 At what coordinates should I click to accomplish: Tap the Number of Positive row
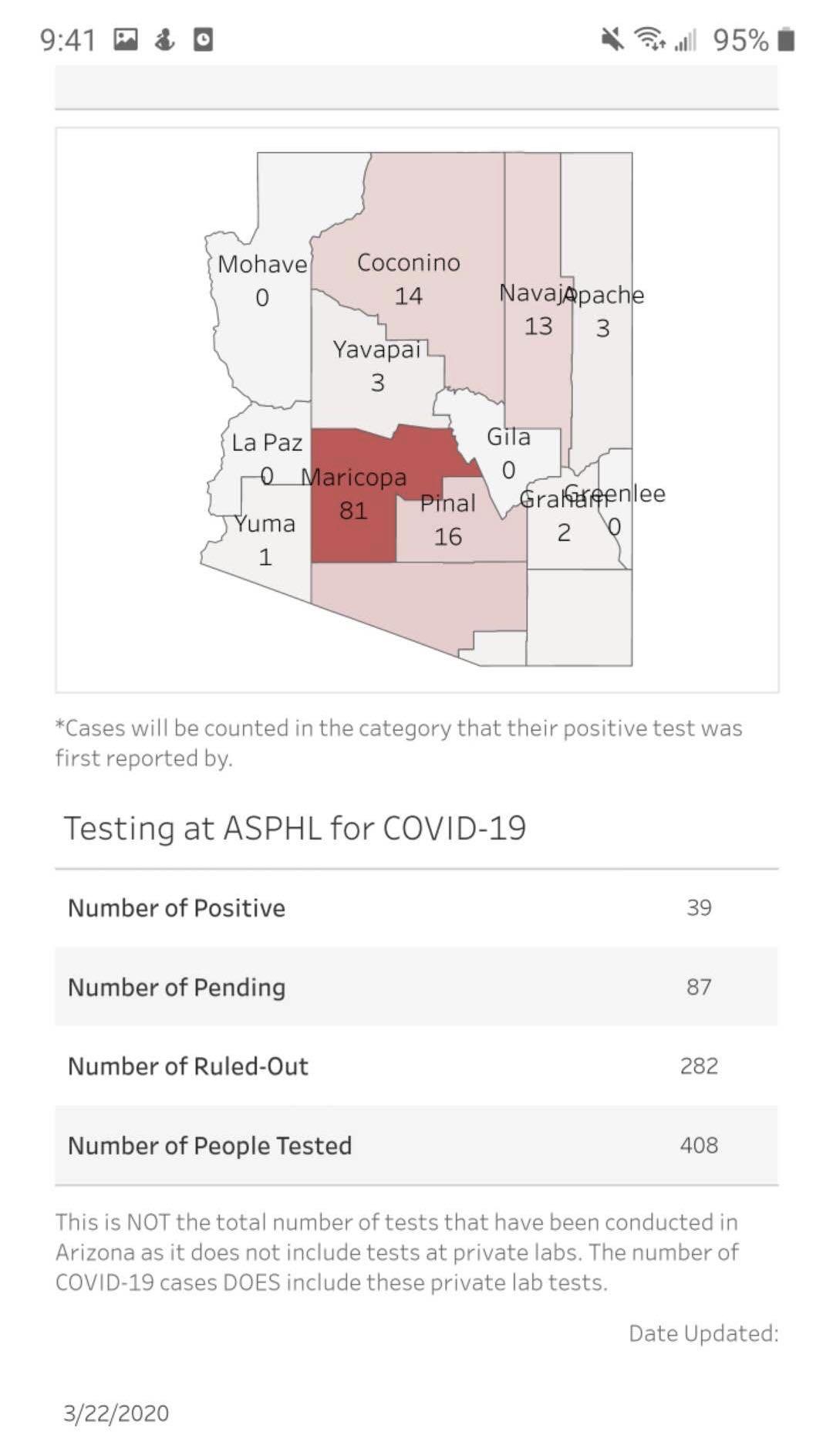[416, 908]
